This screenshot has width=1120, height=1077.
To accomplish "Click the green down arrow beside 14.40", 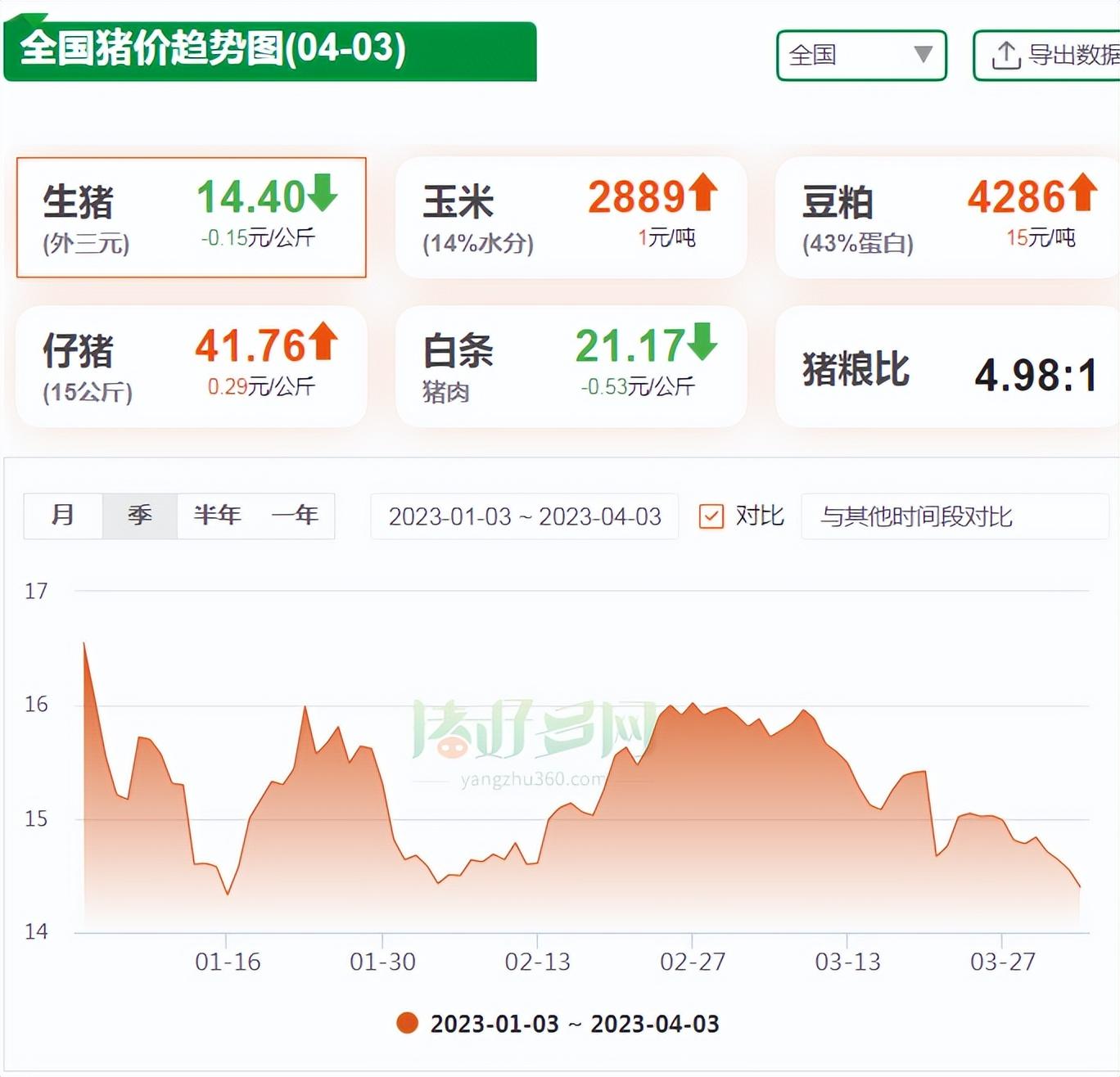I will 323,193.
